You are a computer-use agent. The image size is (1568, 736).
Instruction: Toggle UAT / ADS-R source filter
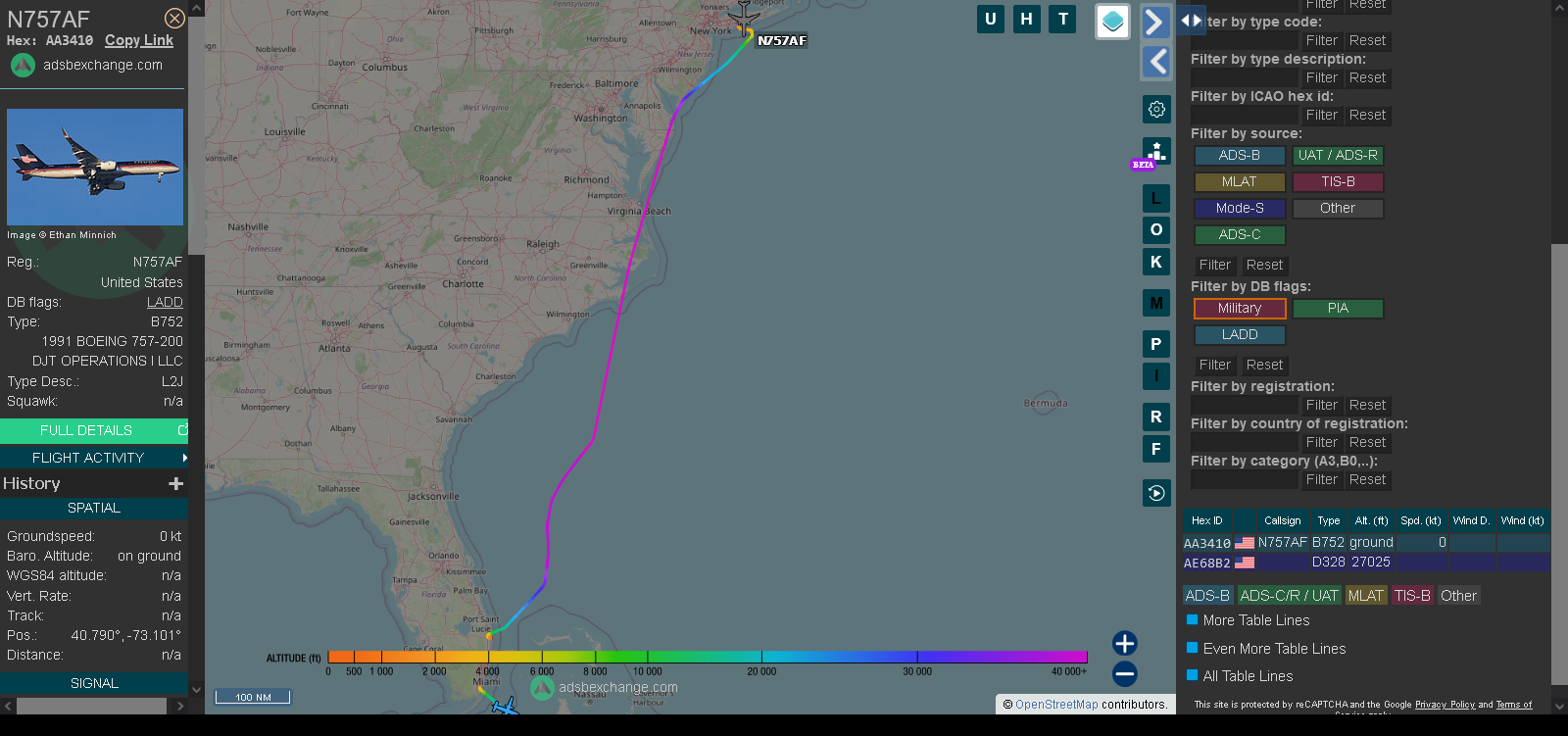1338,155
